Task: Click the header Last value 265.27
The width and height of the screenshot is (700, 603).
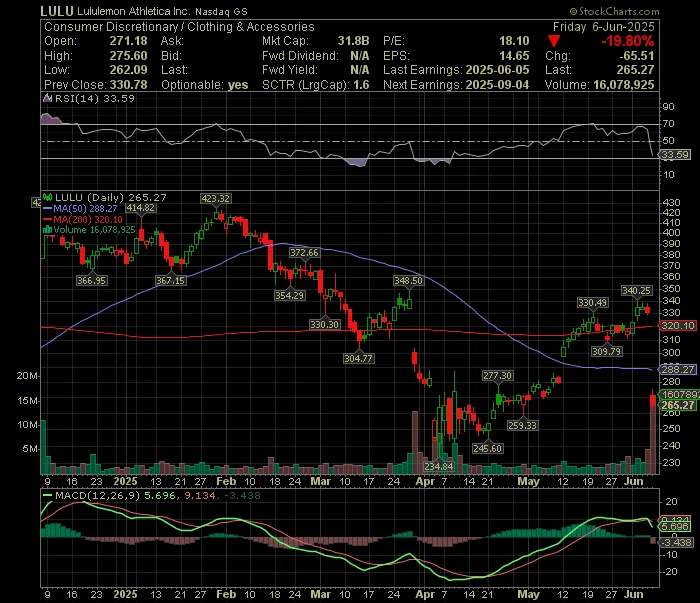Action: pos(635,70)
